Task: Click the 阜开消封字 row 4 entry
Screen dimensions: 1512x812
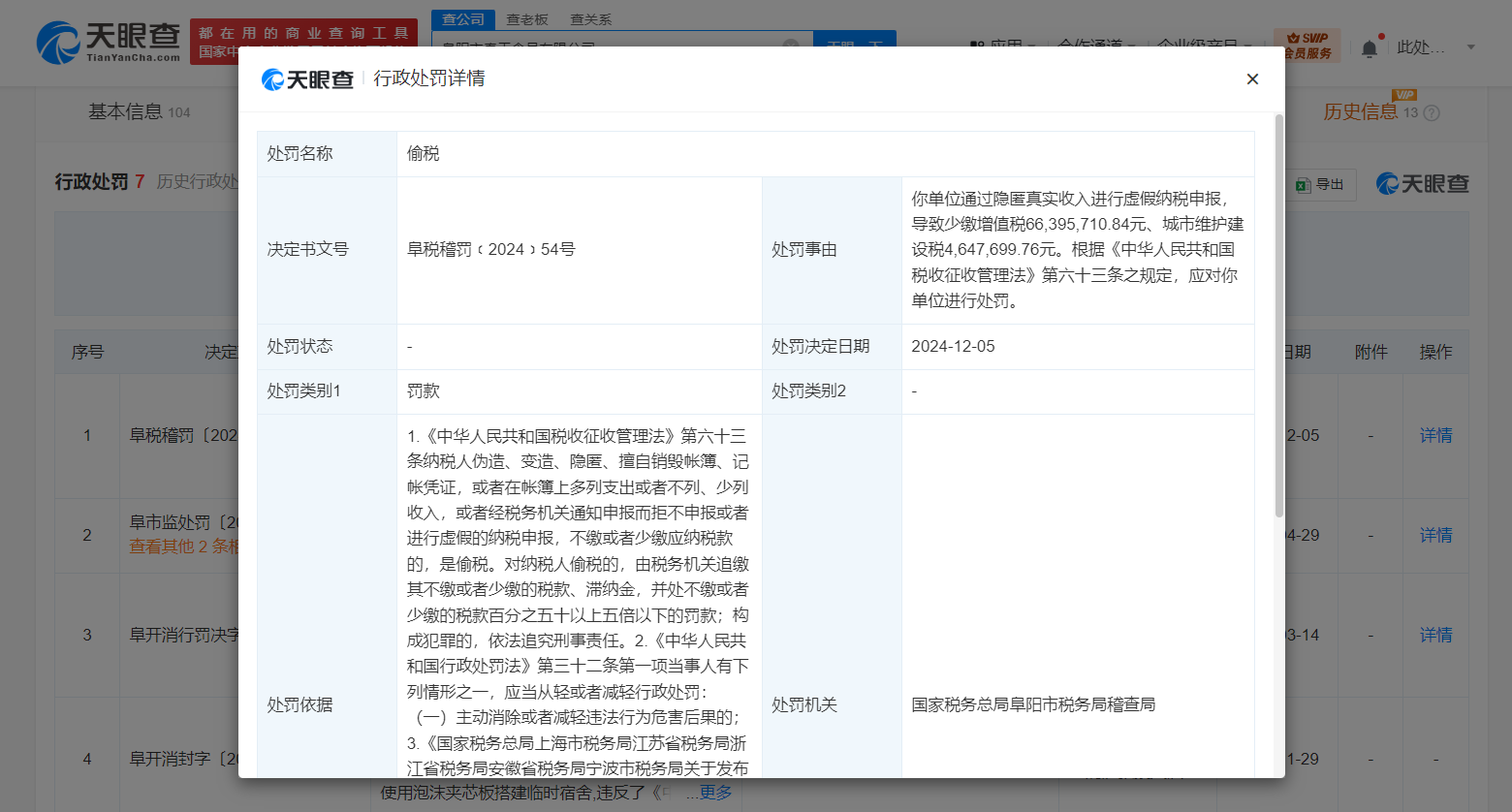Action: tap(184, 759)
